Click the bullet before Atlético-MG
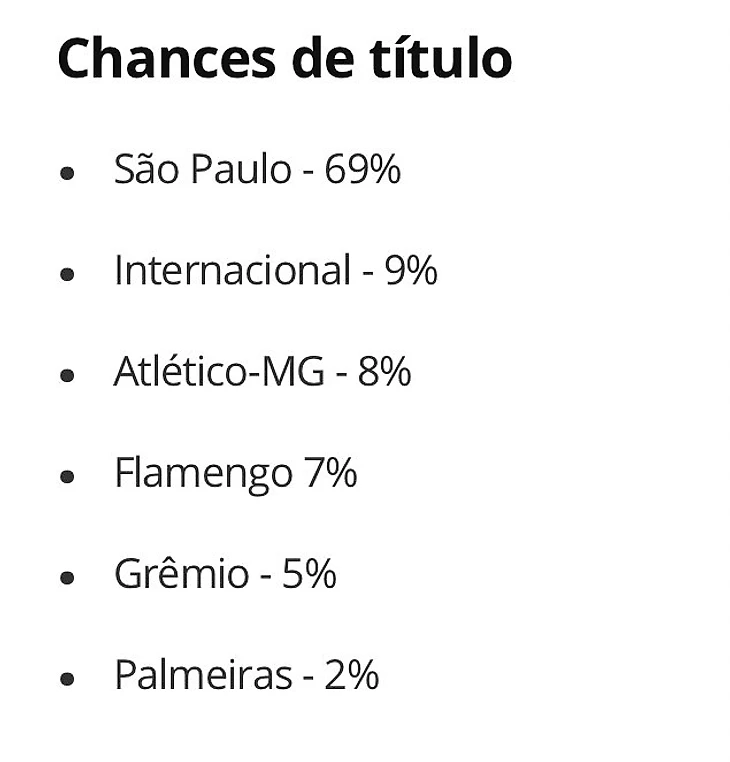Viewport: 730px width, 762px height. coord(68,375)
